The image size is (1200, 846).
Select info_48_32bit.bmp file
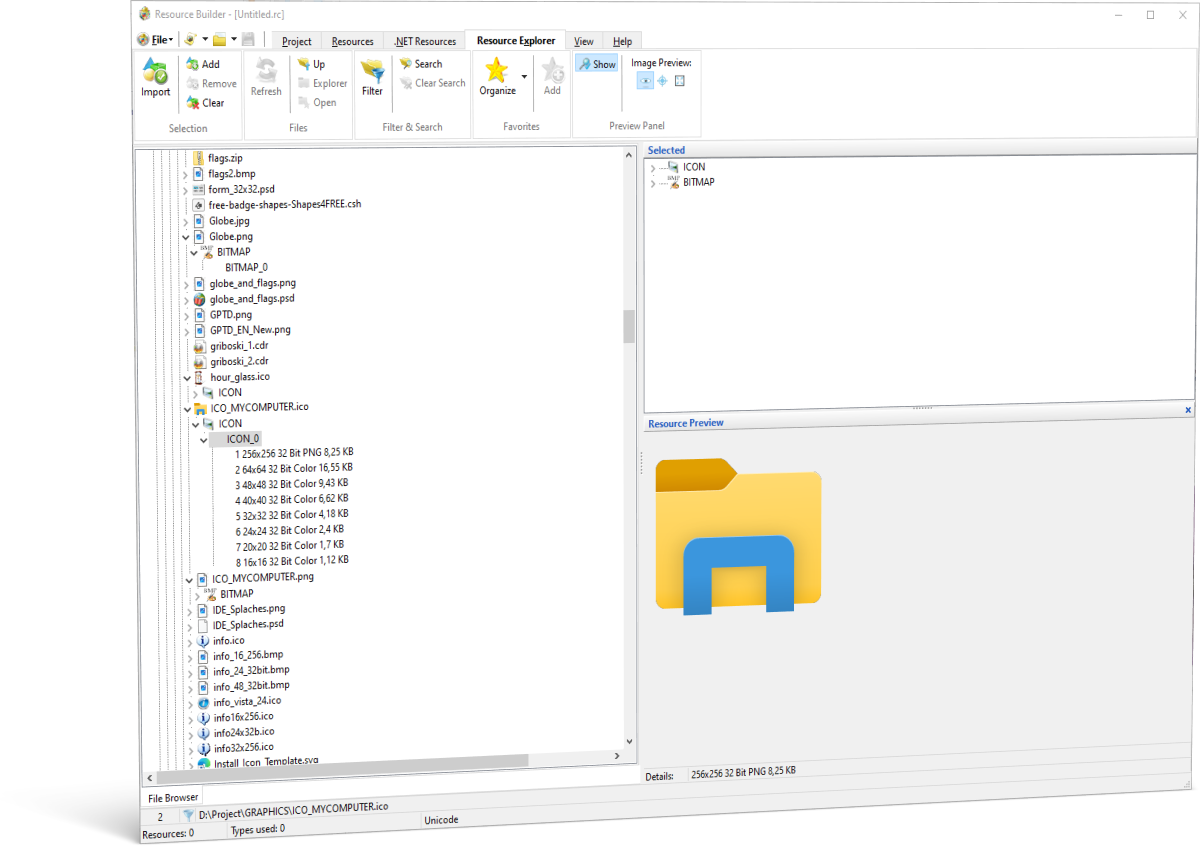click(x=251, y=686)
